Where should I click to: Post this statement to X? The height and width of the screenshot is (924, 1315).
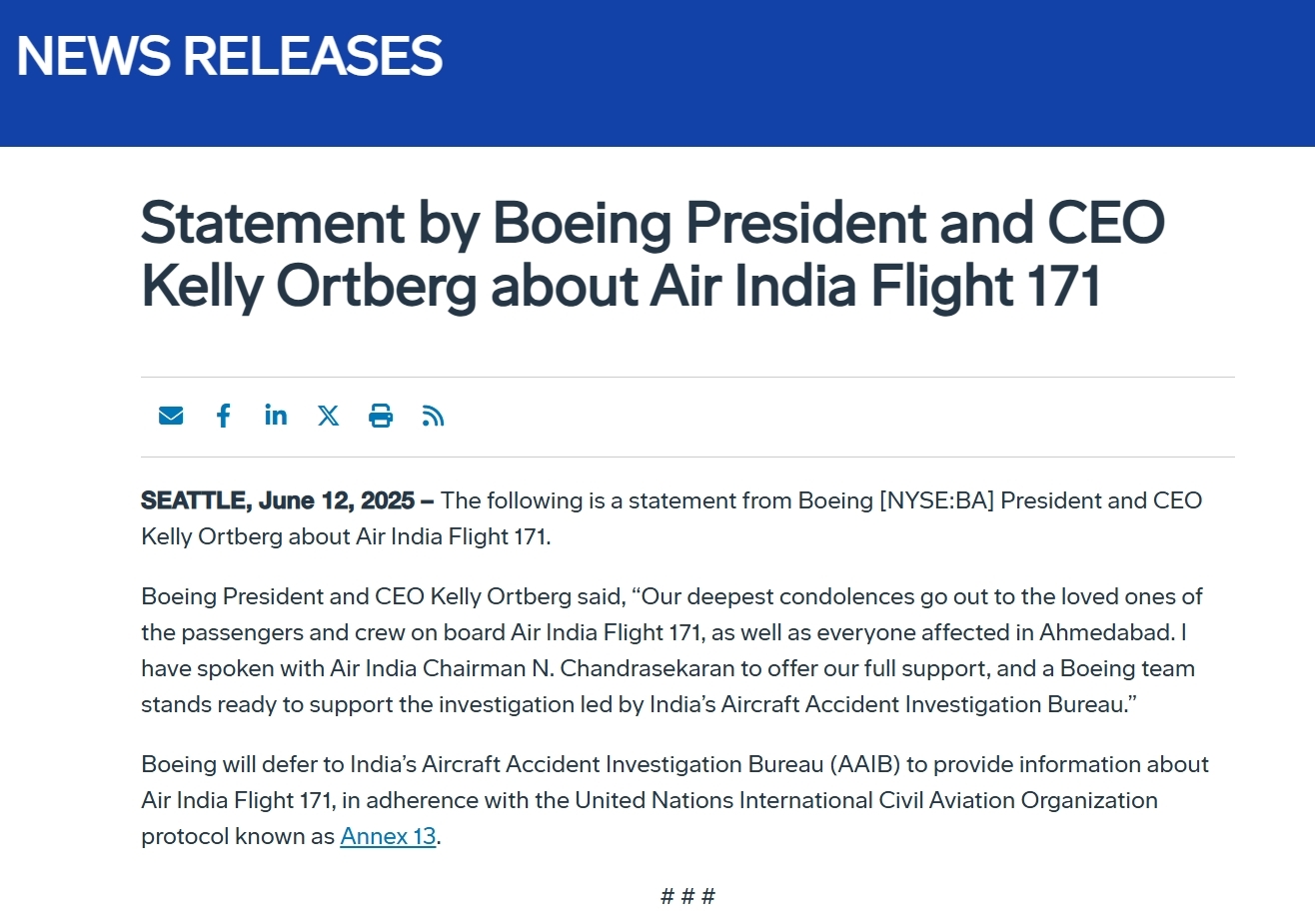click(x=328, y=416)
